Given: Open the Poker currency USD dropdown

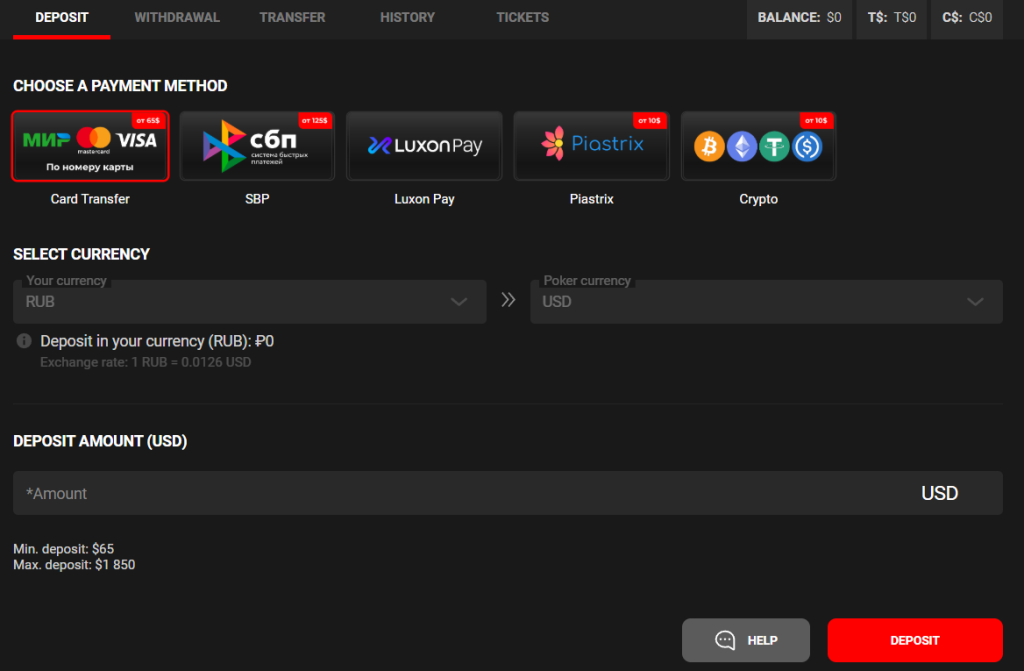Looking at the screenshot, I should coord(766,302).
